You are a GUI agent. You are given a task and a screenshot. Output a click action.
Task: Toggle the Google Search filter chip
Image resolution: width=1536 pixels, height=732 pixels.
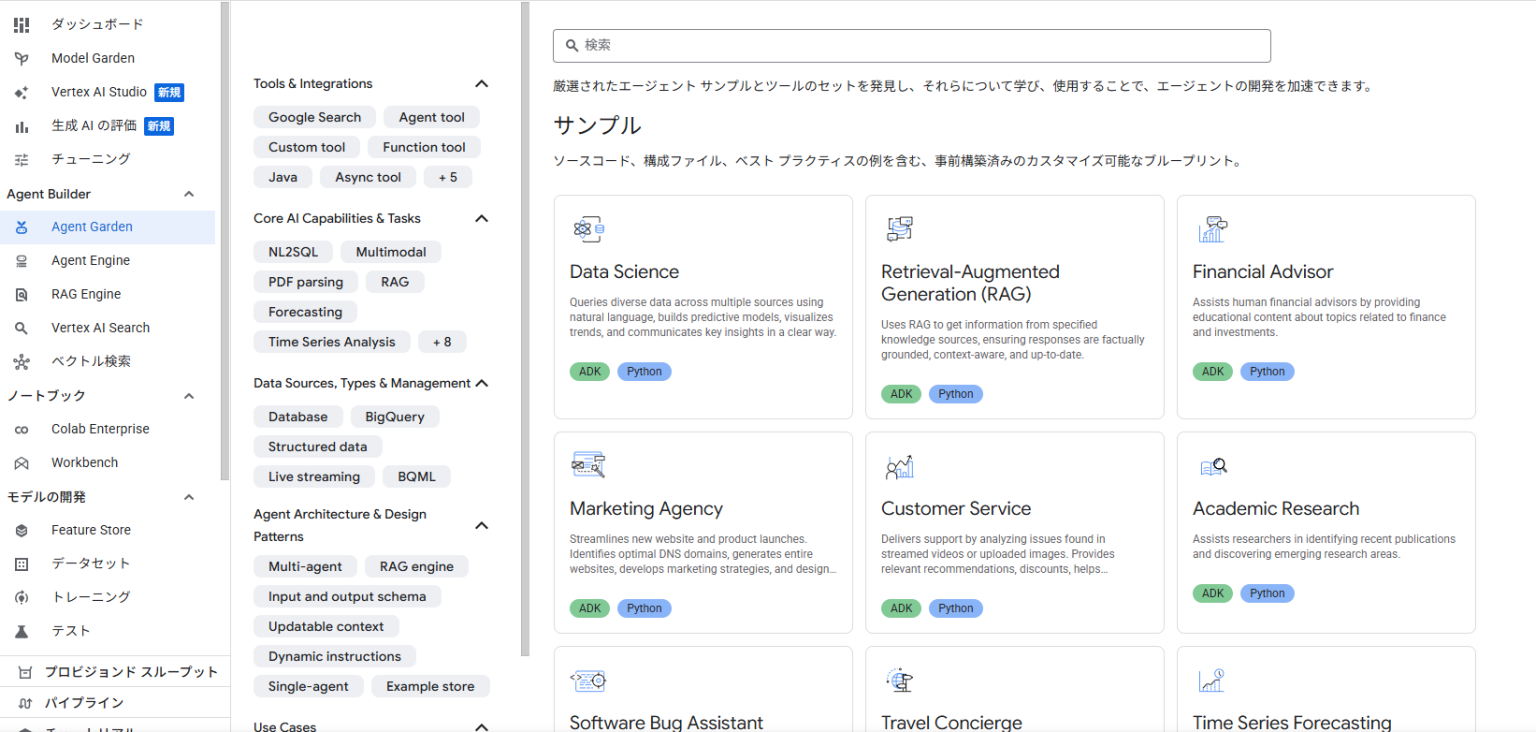pyautogui.click(x=315, y=117)
